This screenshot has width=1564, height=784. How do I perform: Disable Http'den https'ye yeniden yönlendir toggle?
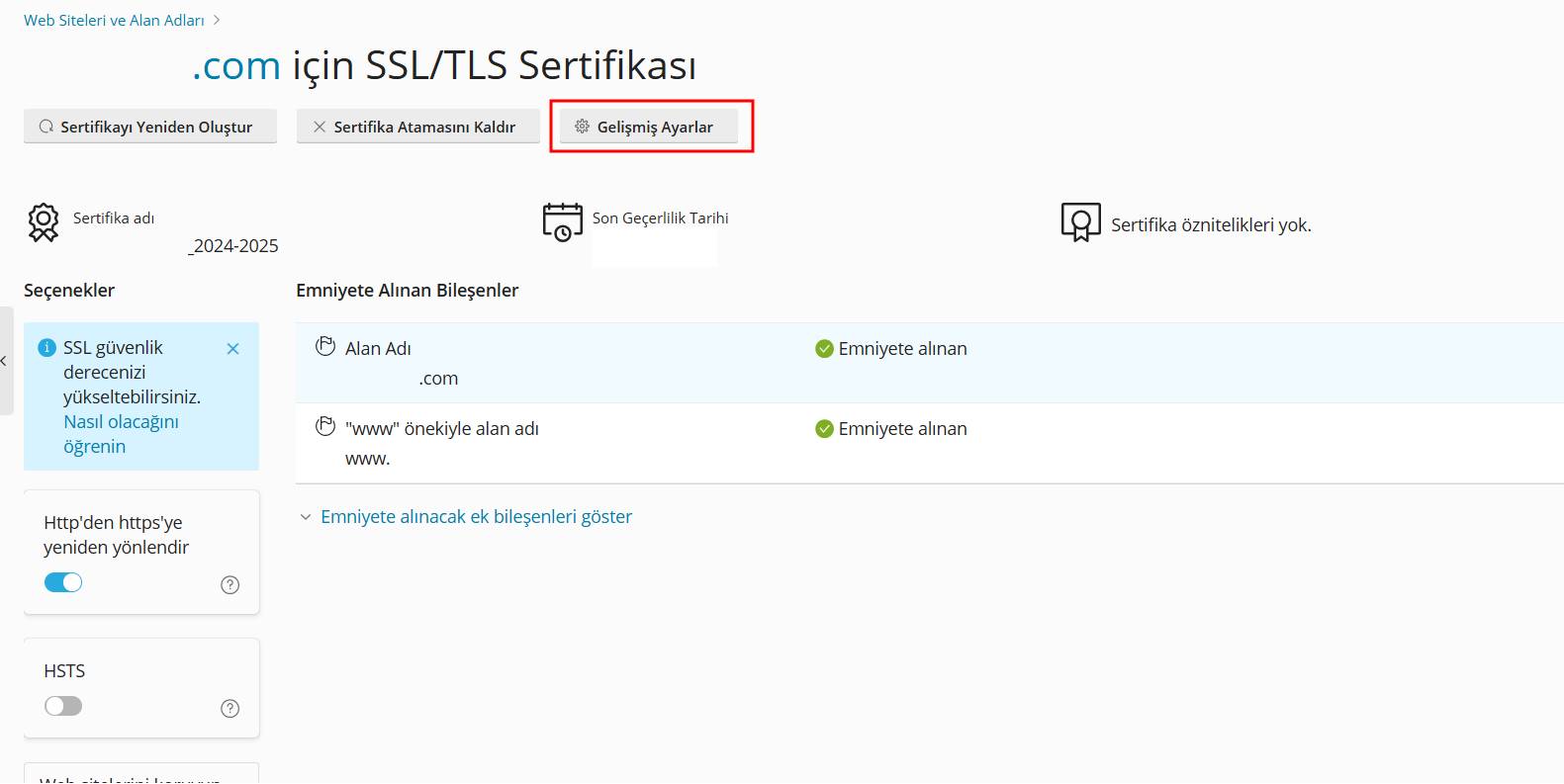63,582
